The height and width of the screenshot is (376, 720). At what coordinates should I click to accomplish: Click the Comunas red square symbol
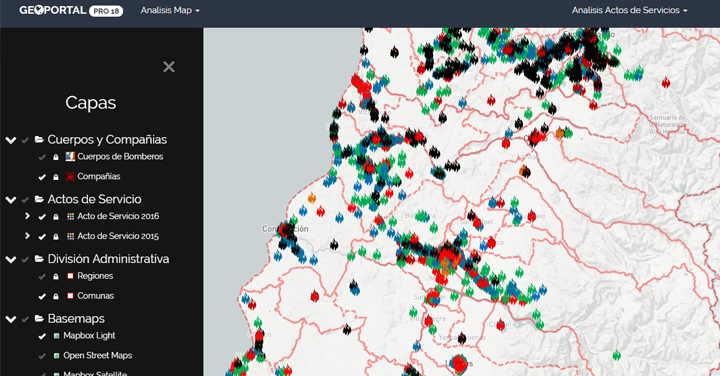tap(70, 296)
